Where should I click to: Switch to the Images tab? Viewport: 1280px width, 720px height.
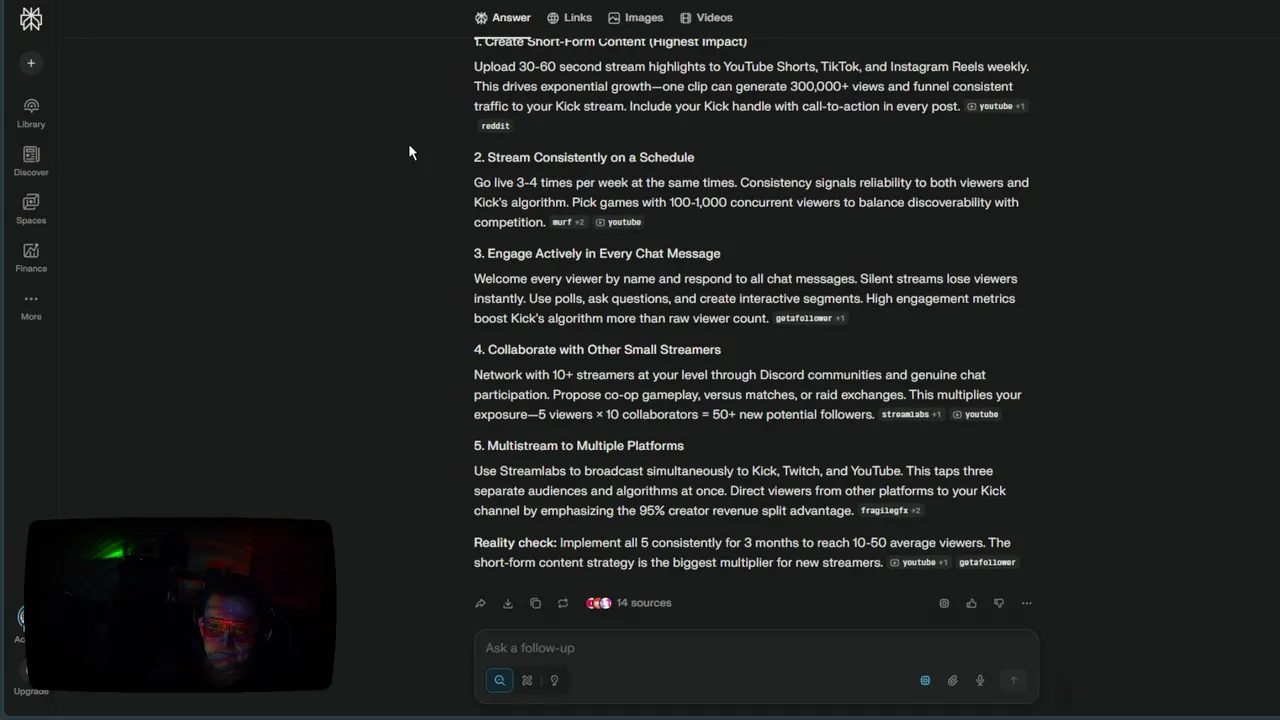635,17
